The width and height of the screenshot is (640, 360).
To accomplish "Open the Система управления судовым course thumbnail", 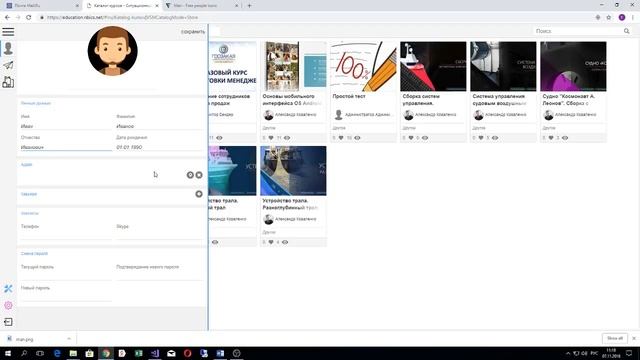I will pos(503,66).
